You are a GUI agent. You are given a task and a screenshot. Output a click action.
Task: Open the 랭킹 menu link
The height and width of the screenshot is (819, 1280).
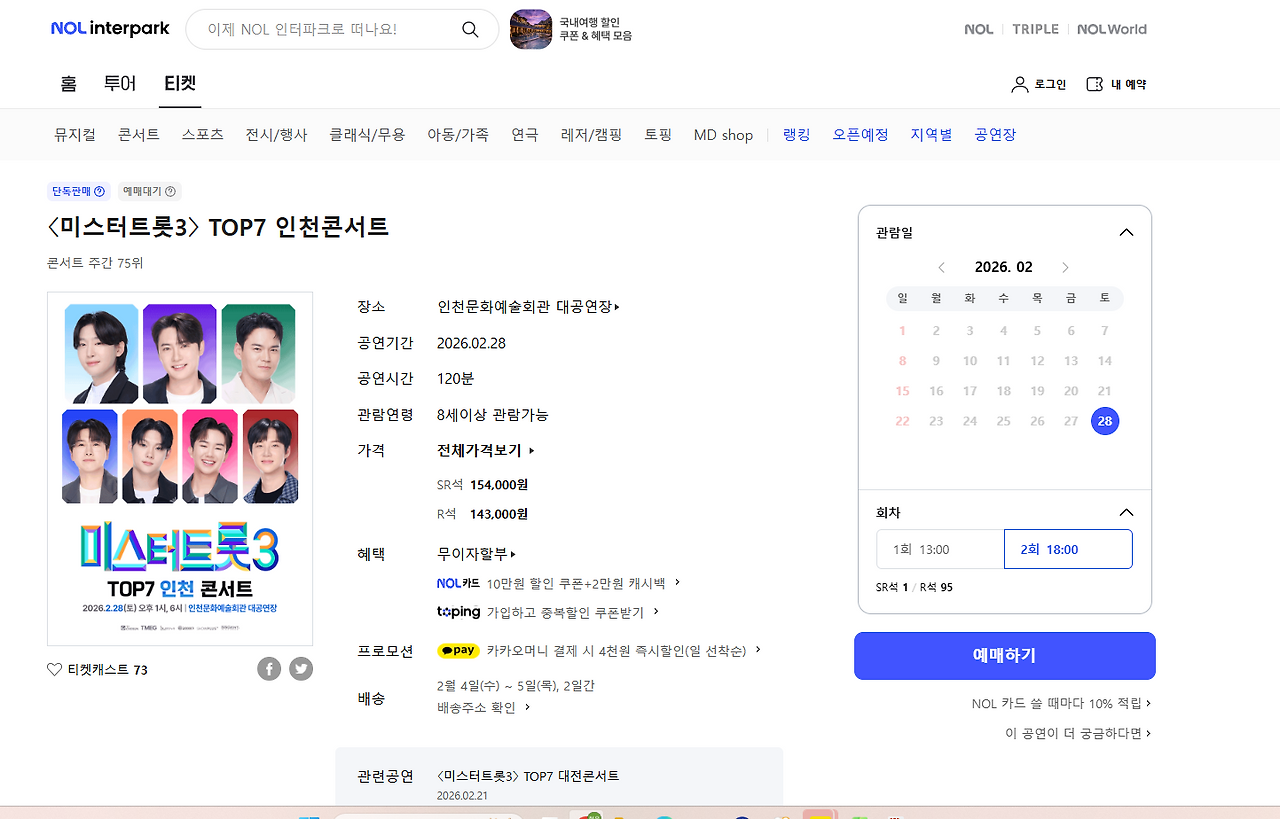coord(797,134)
